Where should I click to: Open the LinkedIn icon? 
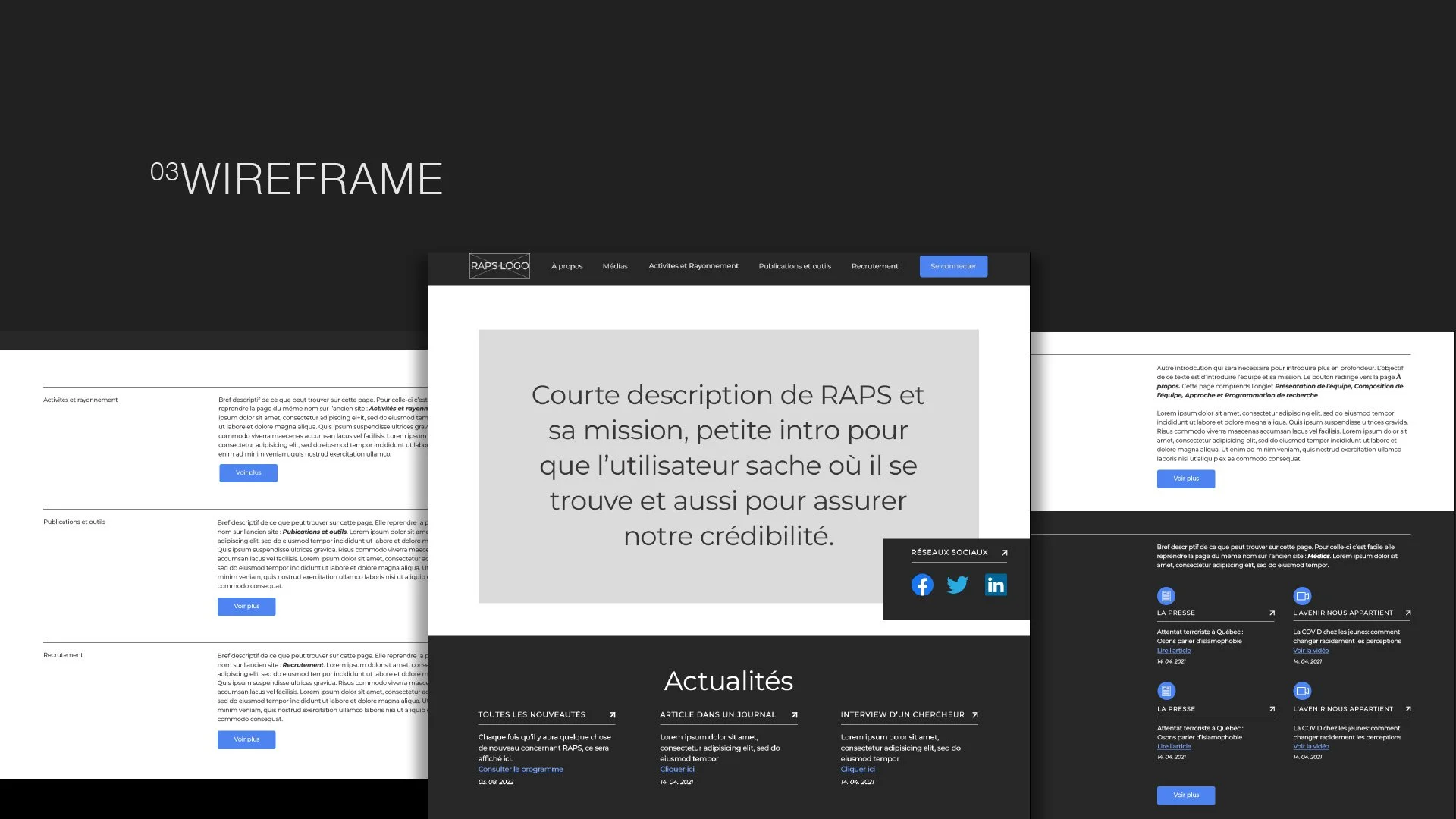(x=995, y=585)
